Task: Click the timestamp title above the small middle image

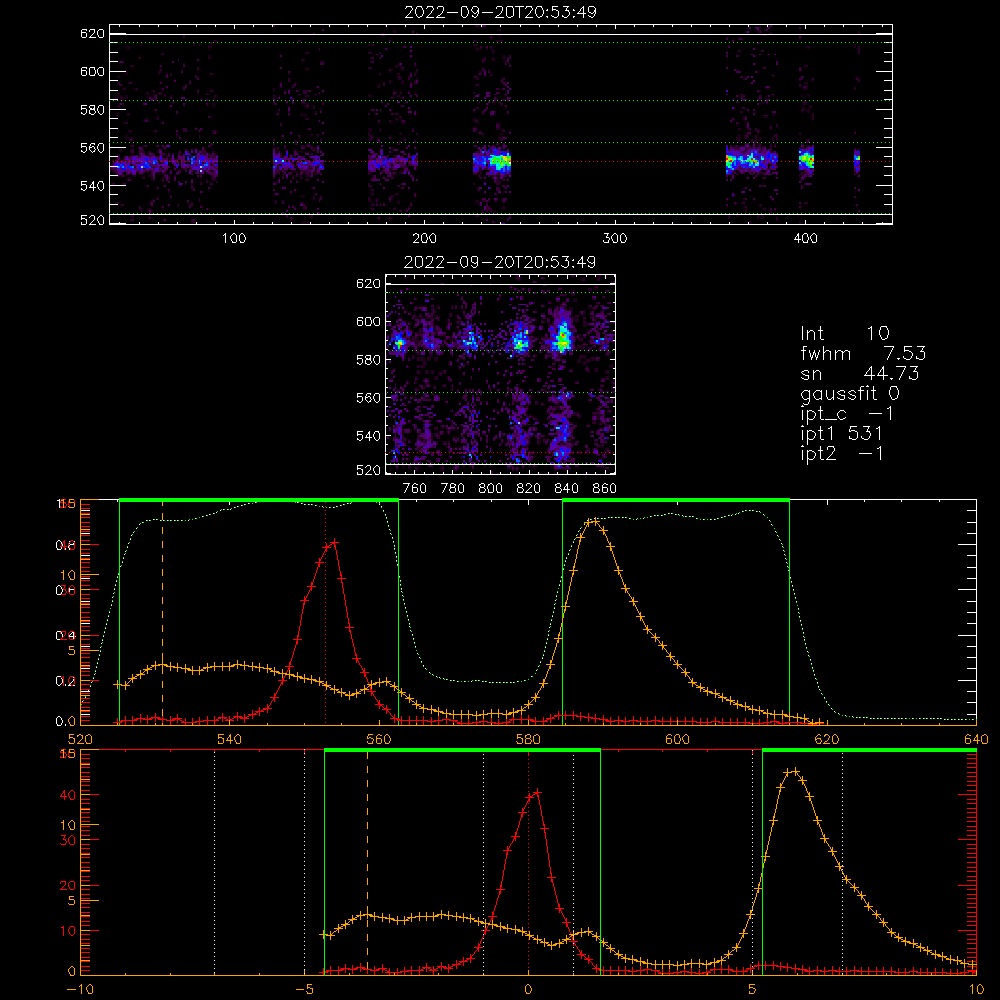Action: (x=500, y=262)
